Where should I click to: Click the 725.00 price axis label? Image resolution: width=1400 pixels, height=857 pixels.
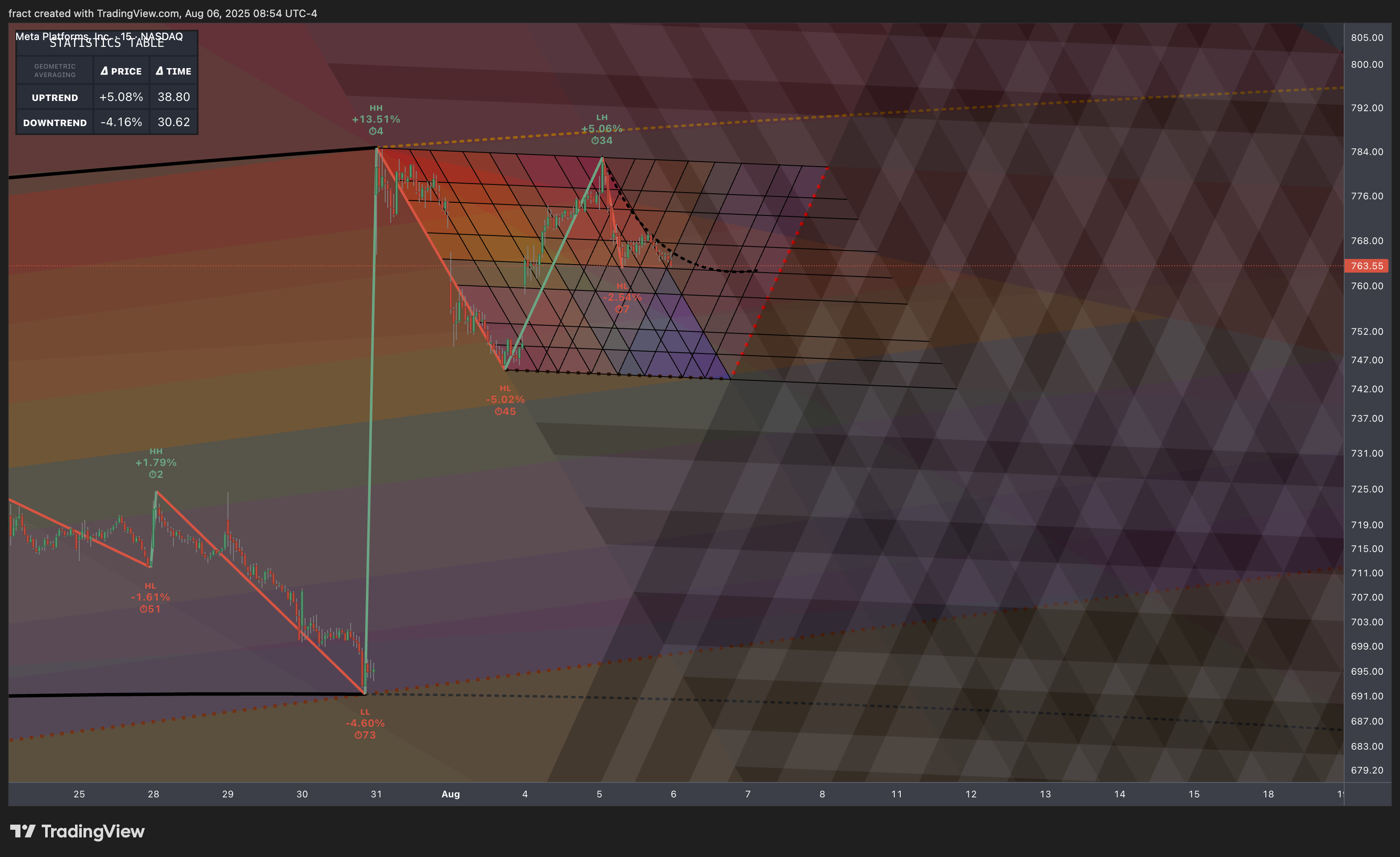[x=1366, y=489]
